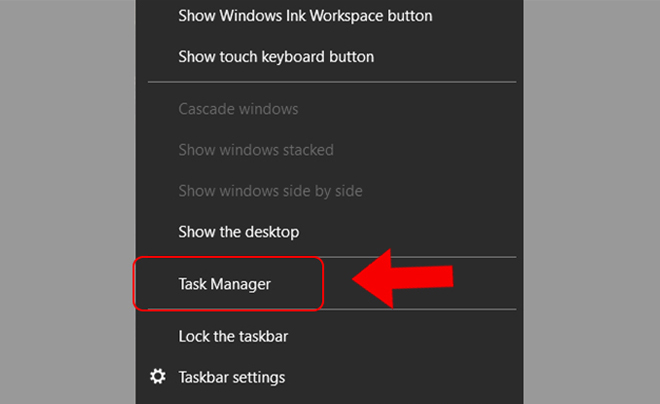Select Show windows stacked entry
Image resolution: width=660 pixels, height=404 pixels.
coord(330,150)
